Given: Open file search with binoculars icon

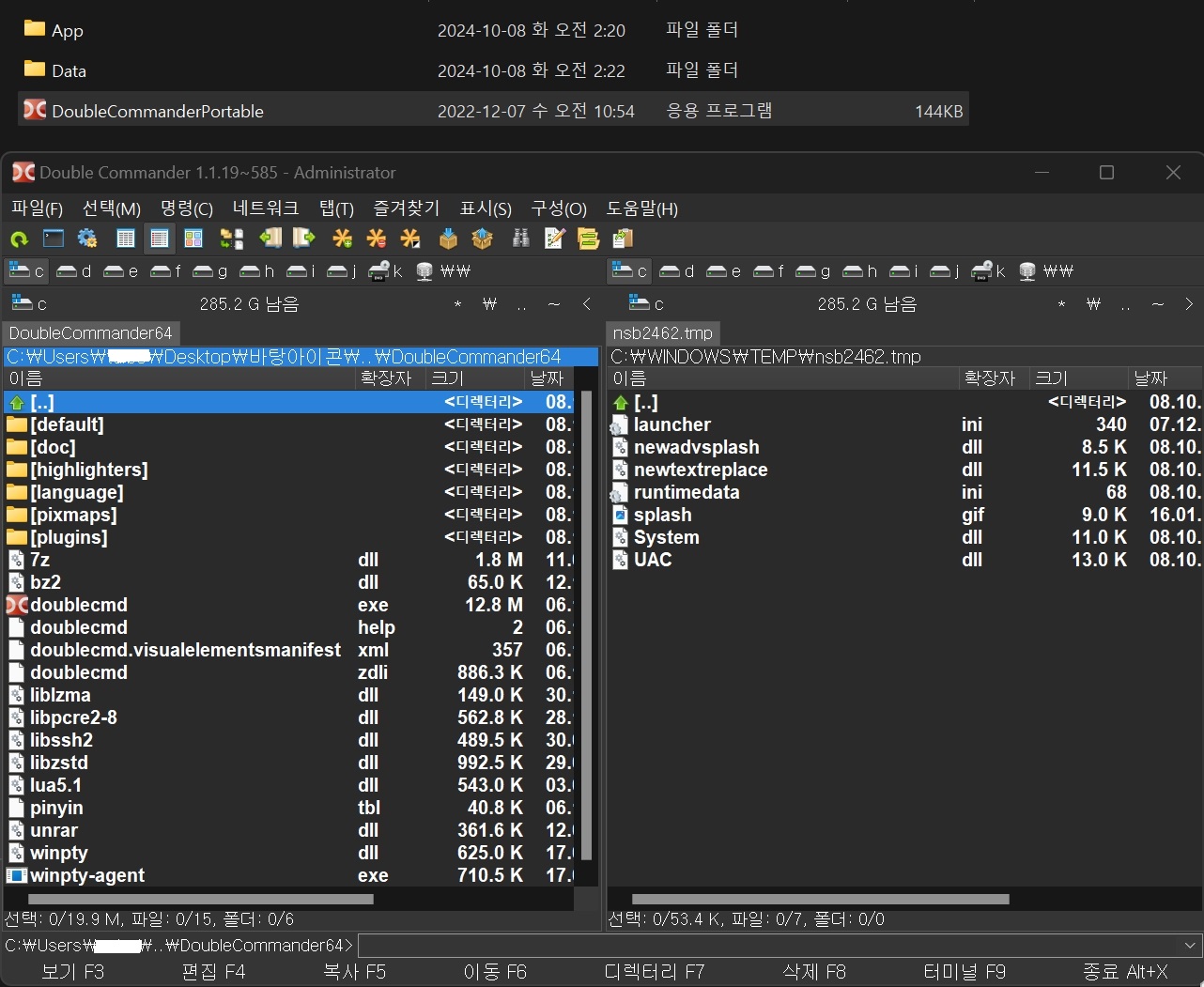Looking at the screenshot, I should tap(520, 239).
